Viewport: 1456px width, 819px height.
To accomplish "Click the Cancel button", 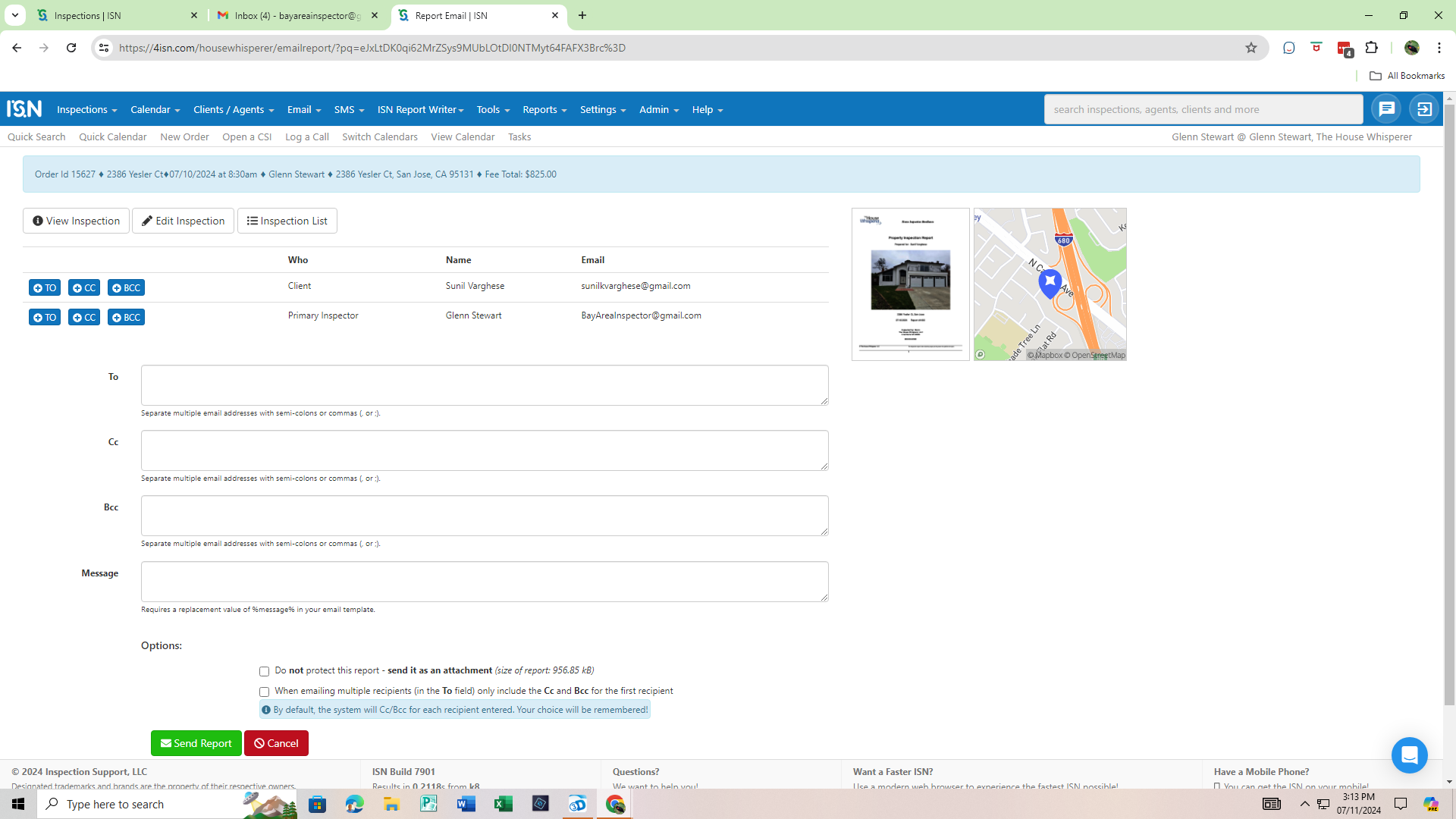I will 276,743.
